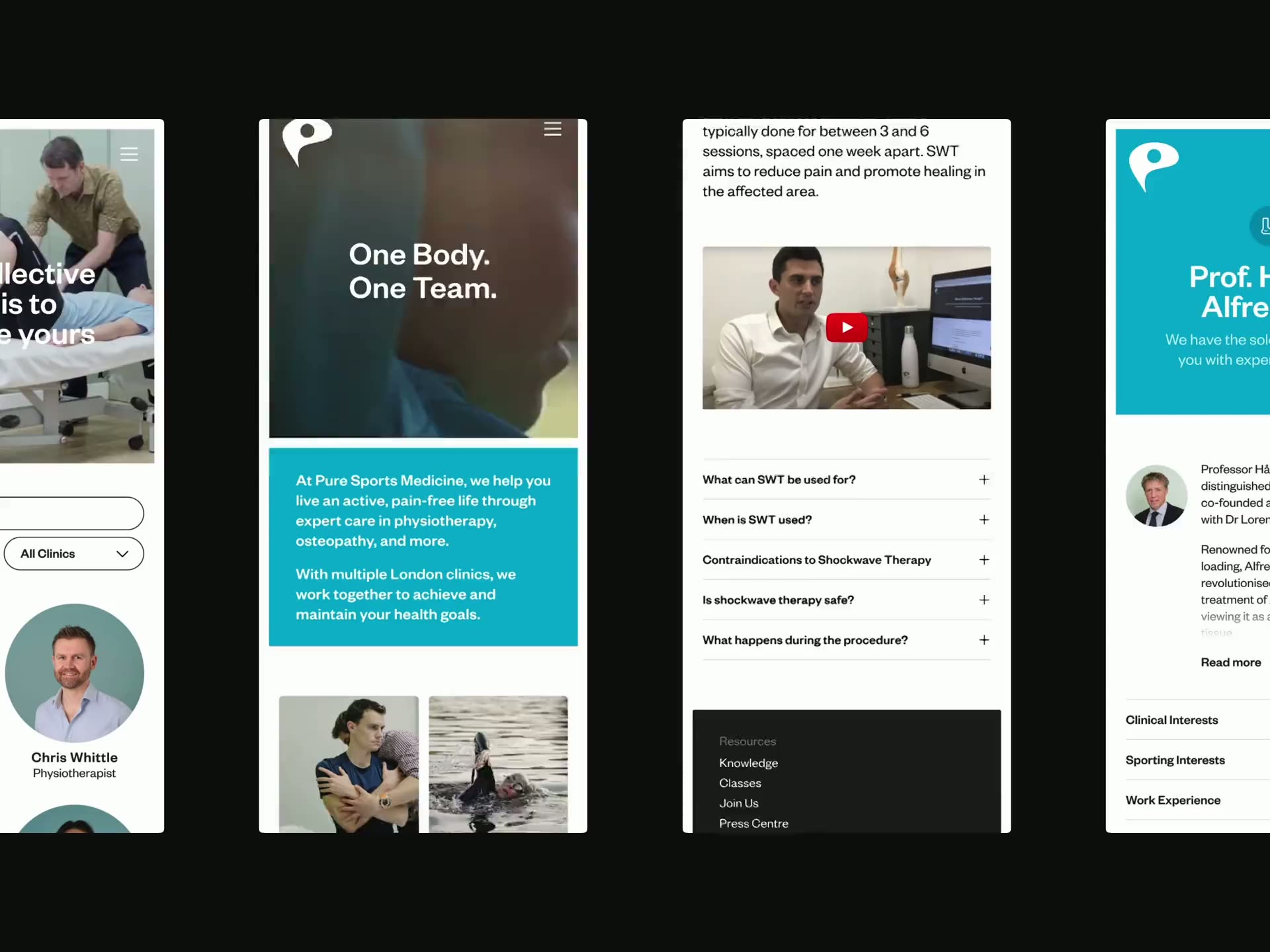Click the round icon button on the professor's teal header
1270x952 pixels.
pyautogui.click(x=1260, y=225)
